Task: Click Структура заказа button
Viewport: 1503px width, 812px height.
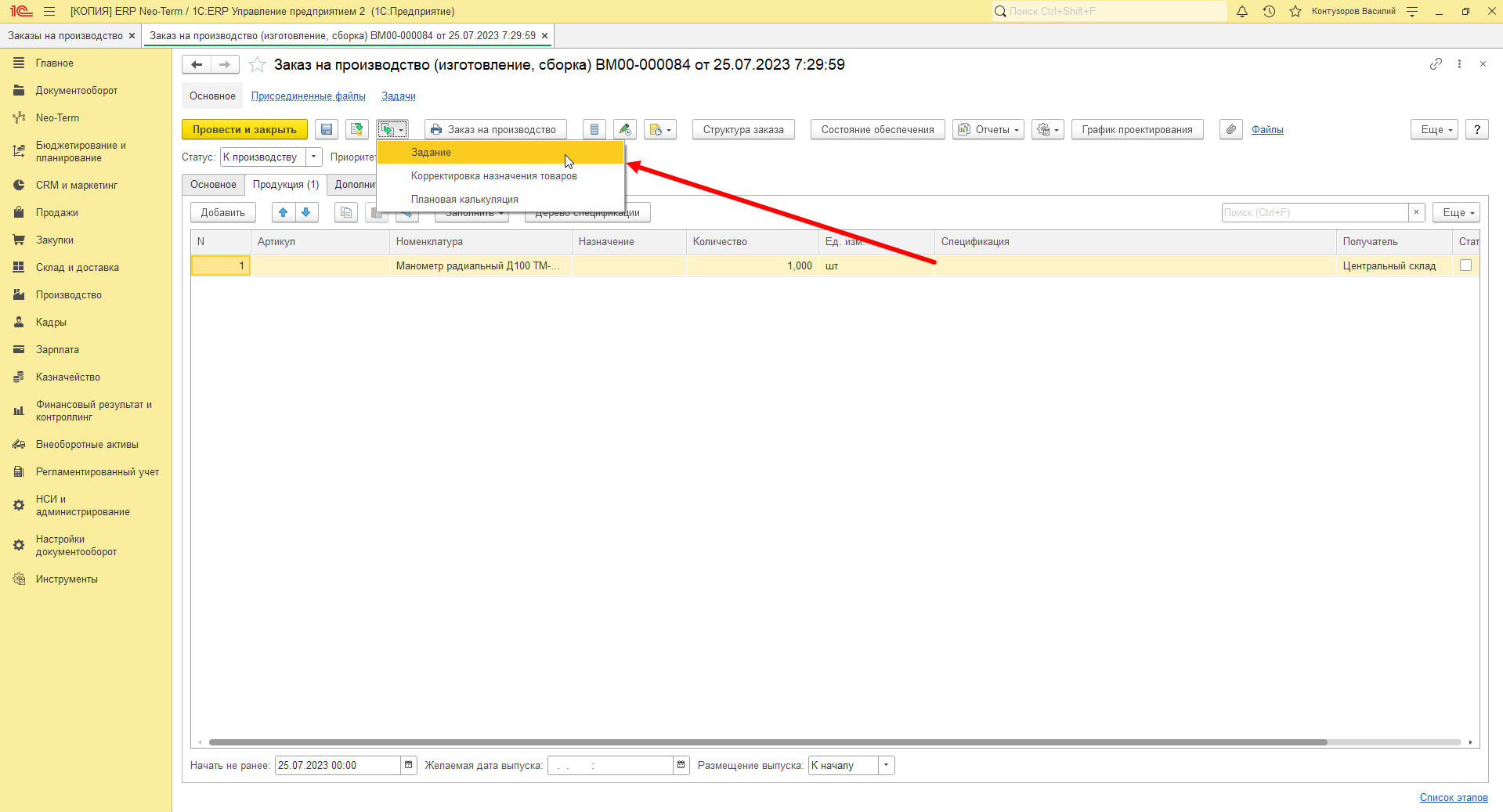Action: pos(743,130)
